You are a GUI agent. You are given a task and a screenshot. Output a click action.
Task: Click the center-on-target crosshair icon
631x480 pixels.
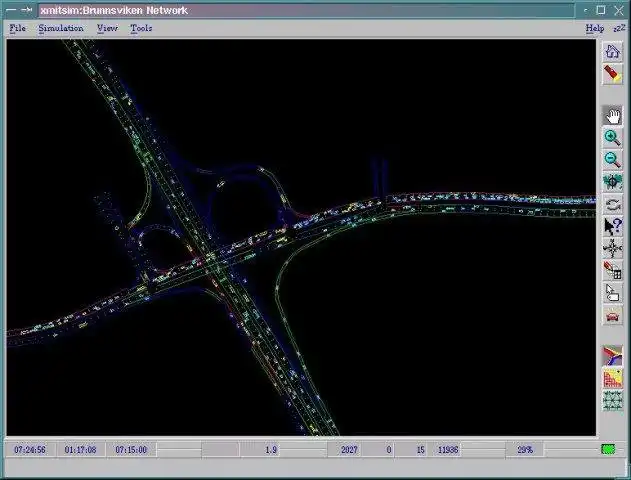pos(612,182)
